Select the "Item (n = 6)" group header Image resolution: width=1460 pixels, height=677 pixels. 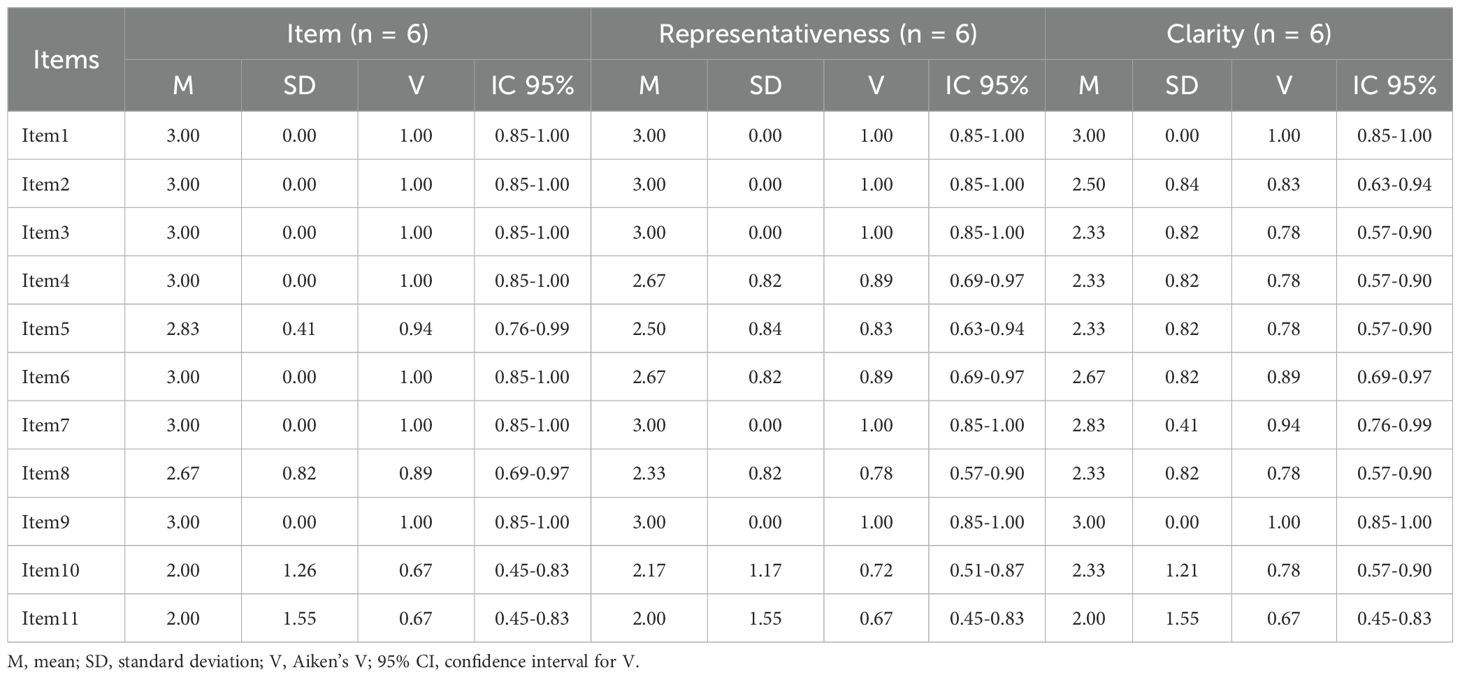[357, 33]
